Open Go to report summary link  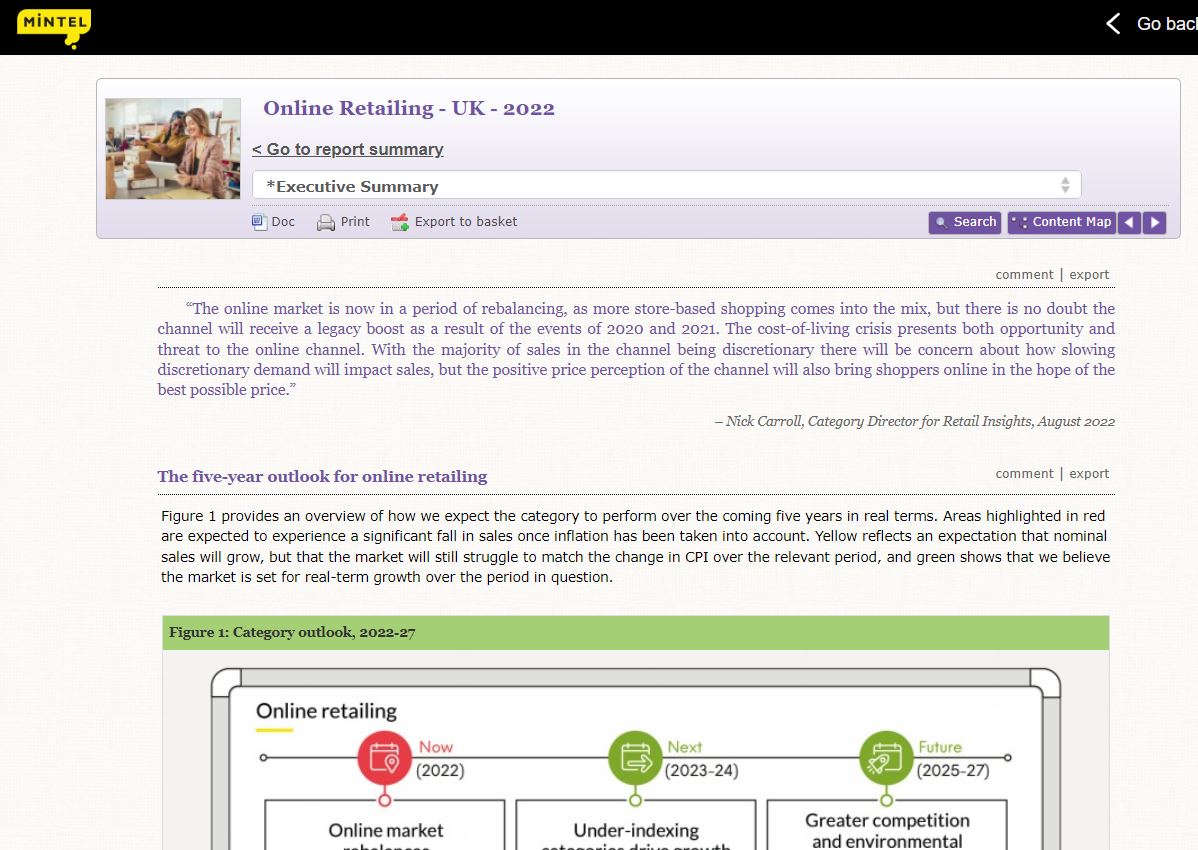(x=347, y=149)
